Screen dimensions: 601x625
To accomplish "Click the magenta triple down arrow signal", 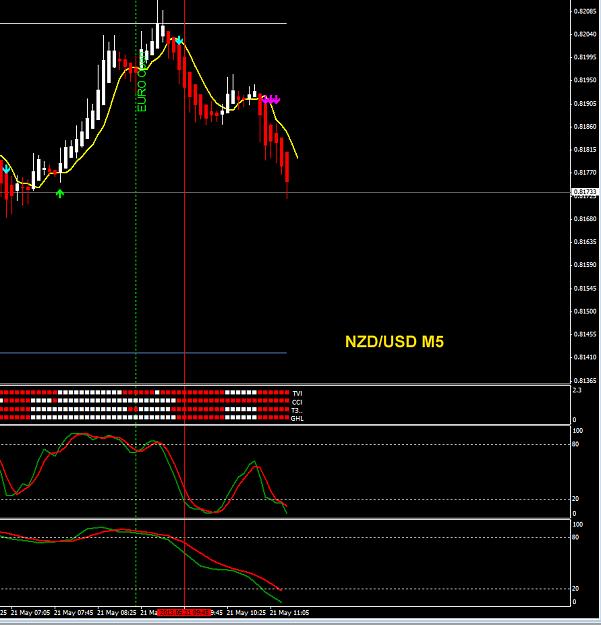I will coord(271,99).
